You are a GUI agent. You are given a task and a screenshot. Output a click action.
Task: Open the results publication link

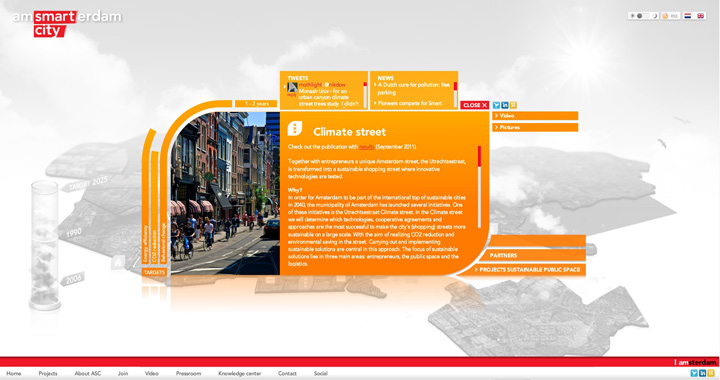tap(366, 147)
